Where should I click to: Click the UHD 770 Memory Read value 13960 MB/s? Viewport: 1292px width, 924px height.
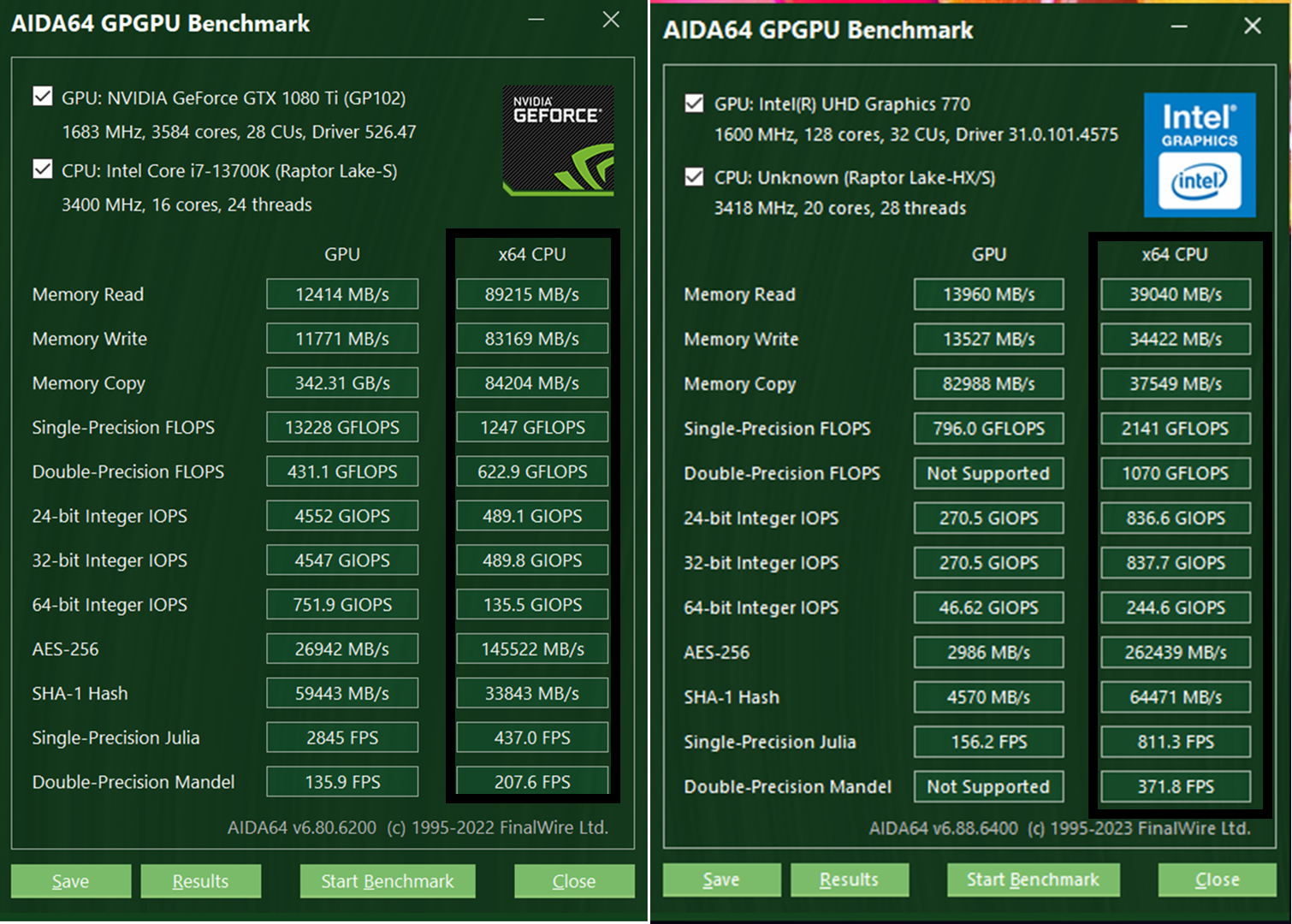pyautogui.click(x=989, y=294)
